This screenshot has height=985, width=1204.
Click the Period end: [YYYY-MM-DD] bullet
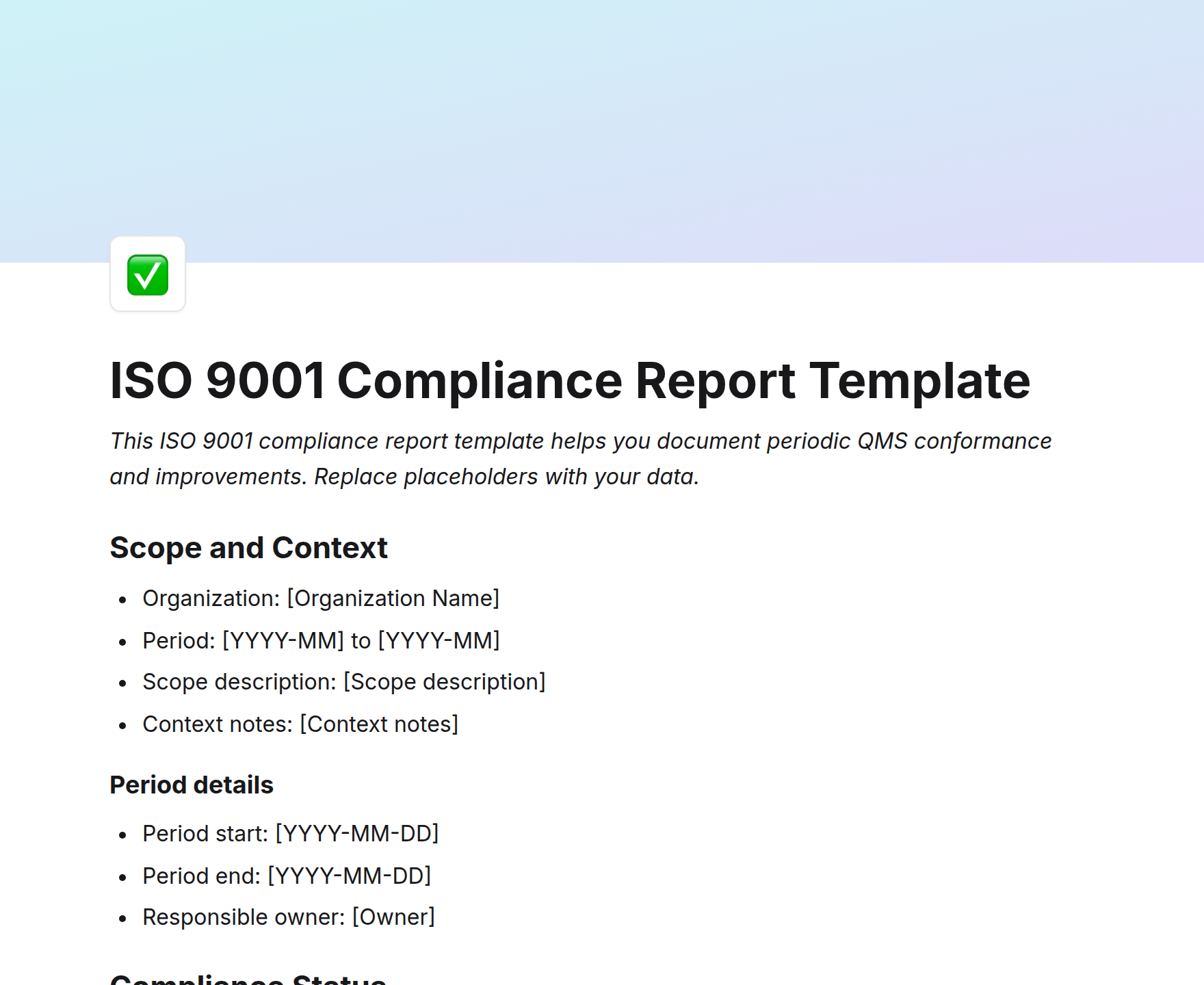click(x=287, y=876)
